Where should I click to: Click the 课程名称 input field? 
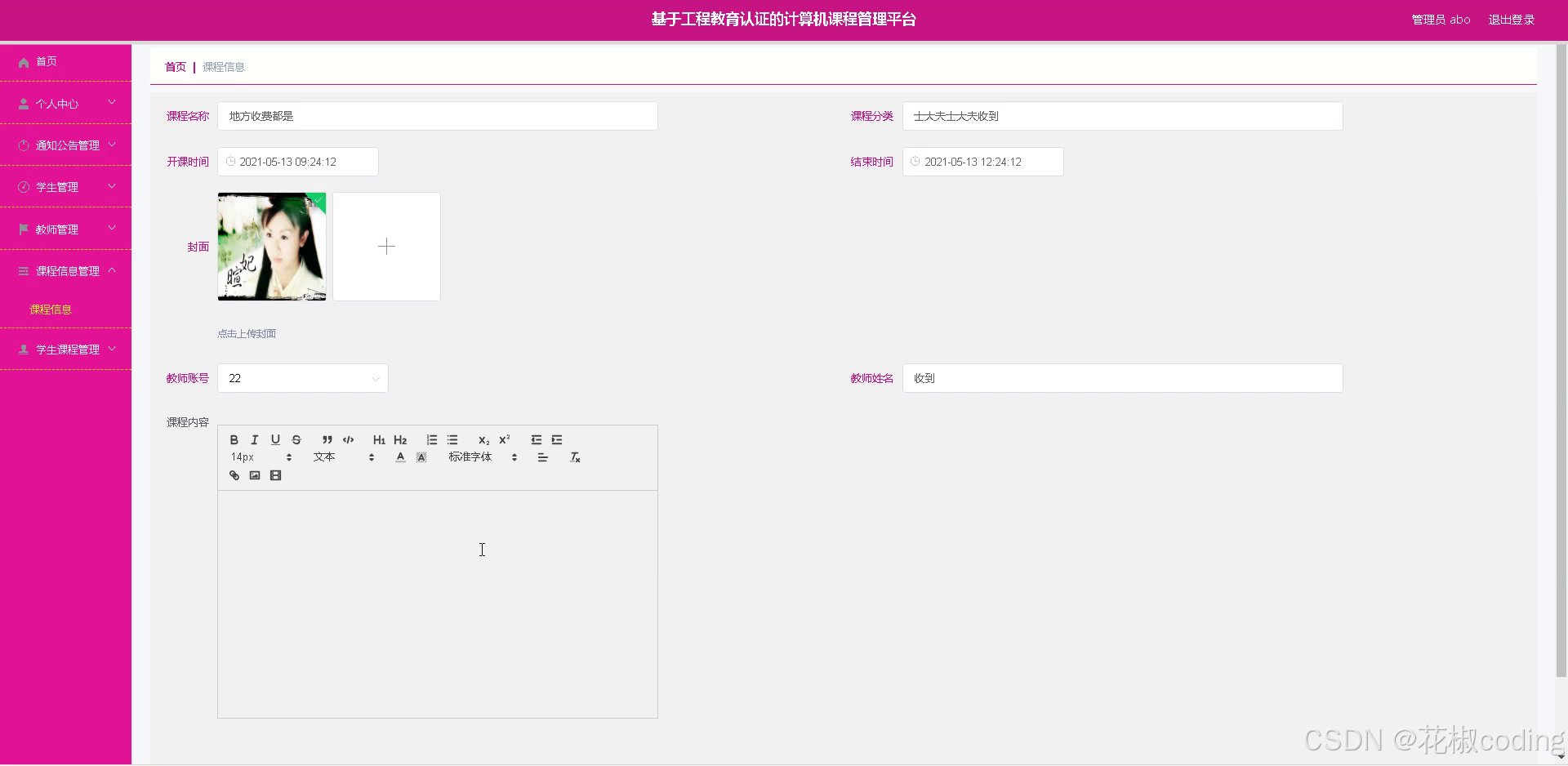pos(438,116)
